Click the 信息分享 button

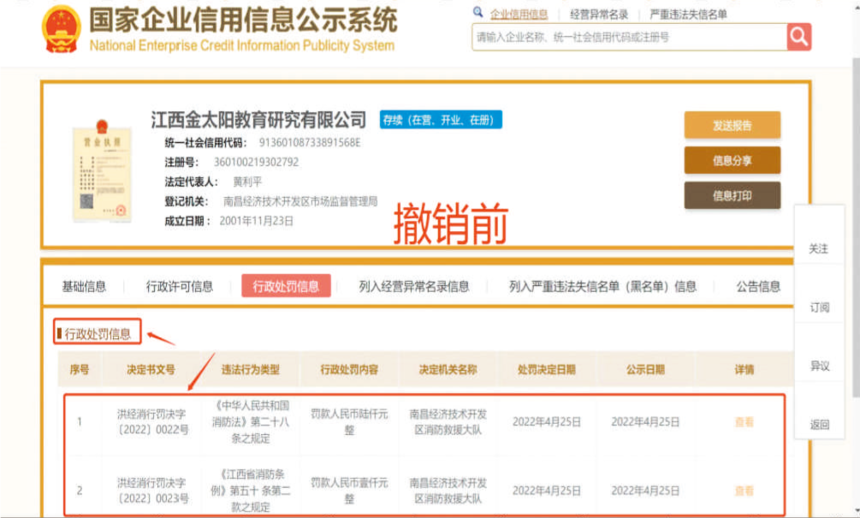pos(732,160)
